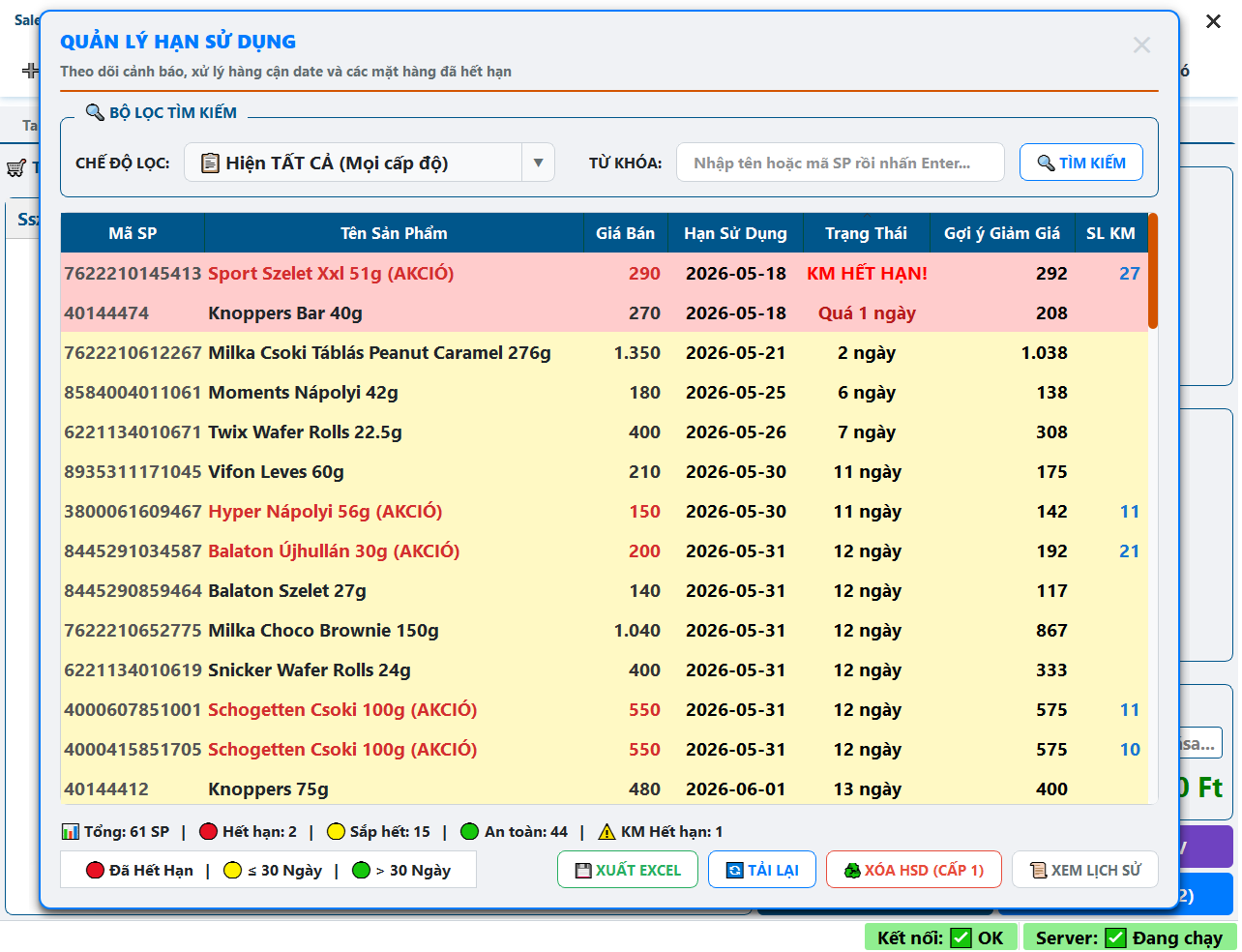The width and height of the screenshot is (1242, 952).
Task: Select the Knoppers Bar 40g row
Action: tap(605, 313)
